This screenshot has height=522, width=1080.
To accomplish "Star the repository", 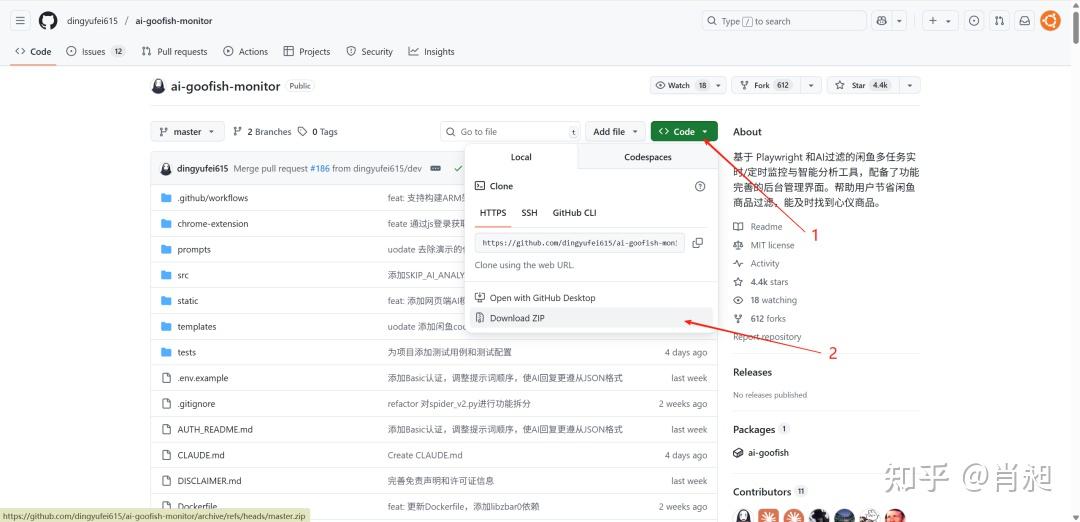I will [863, 85].
